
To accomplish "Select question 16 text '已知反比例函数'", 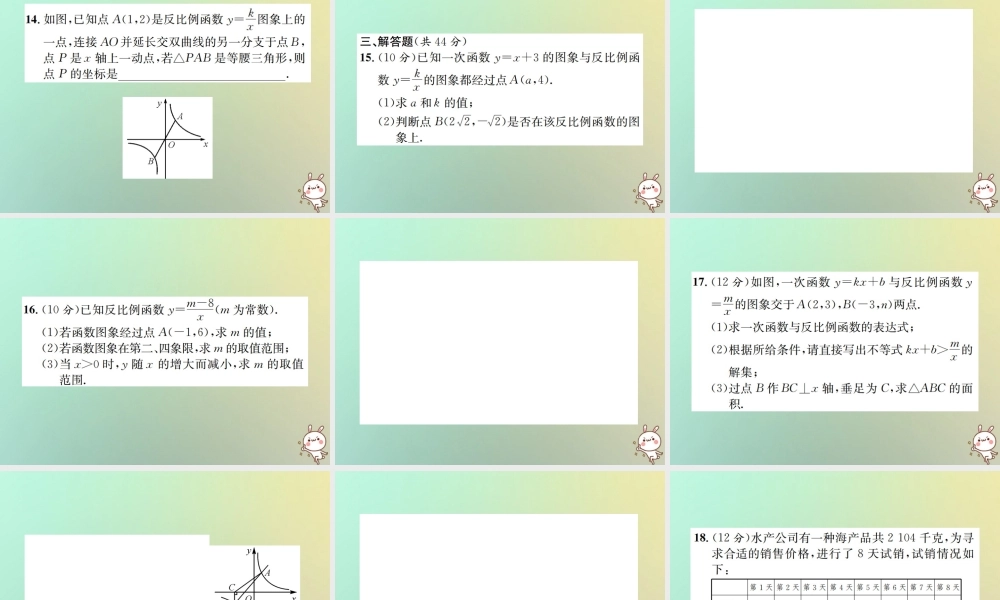I will pyautogui.click(x=122, y=310).
